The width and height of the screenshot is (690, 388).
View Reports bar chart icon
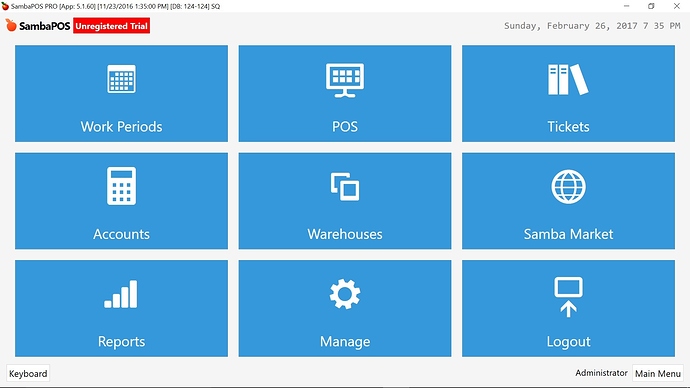point(121,294)
